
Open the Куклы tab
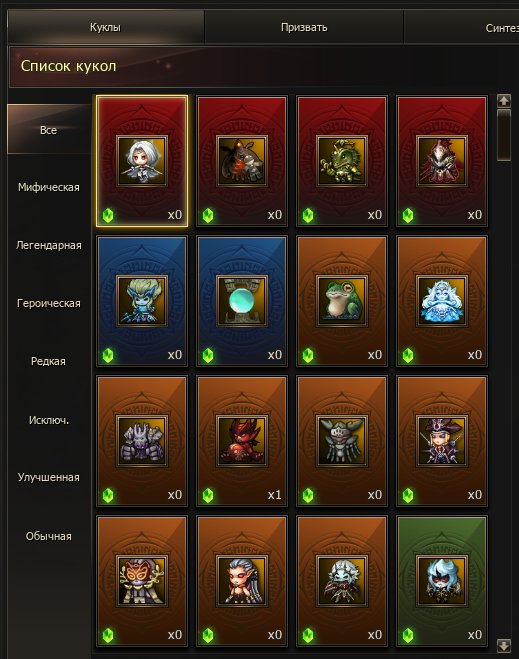[x=105, y=27]
